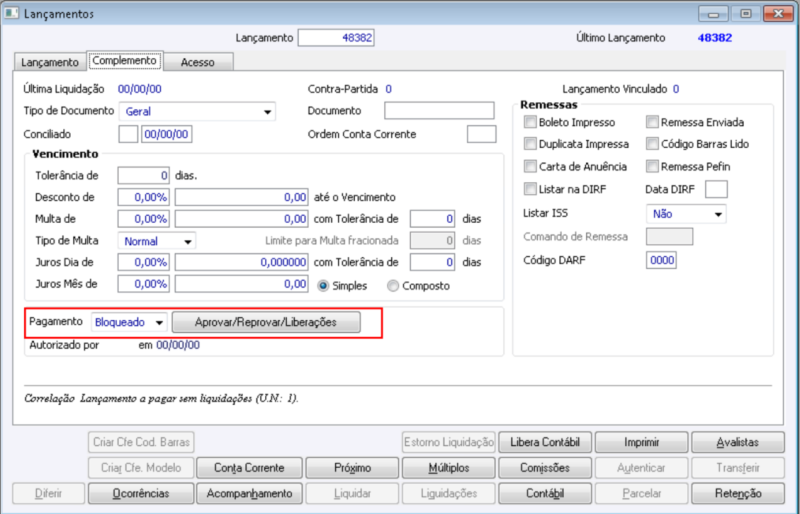Click the Juros Mês de value field
Viewport: 800px width, 514px height.
tap(241, 284)
